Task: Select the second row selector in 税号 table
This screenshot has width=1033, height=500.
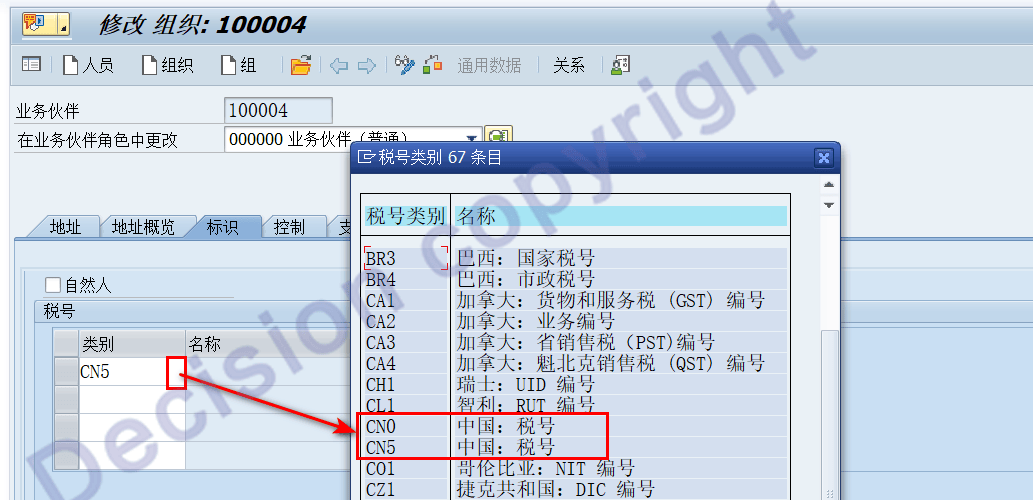Action: [x=66, y=400]
